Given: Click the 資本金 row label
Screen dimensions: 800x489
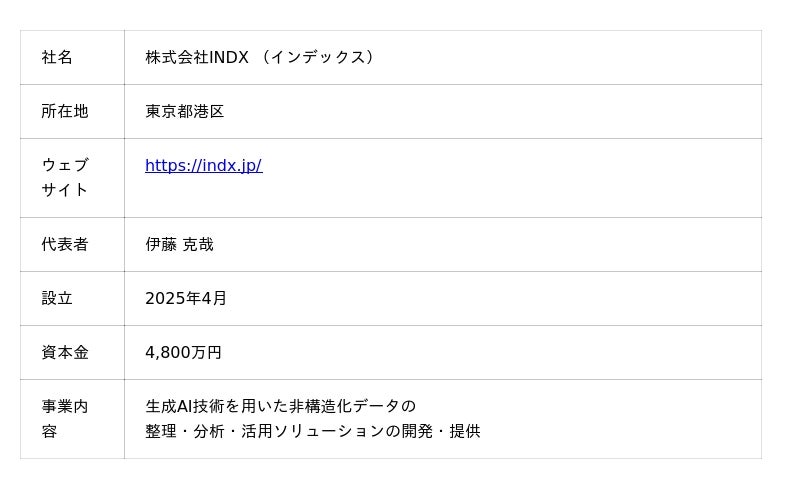Looking at the screenshot, I should (65, 353).
